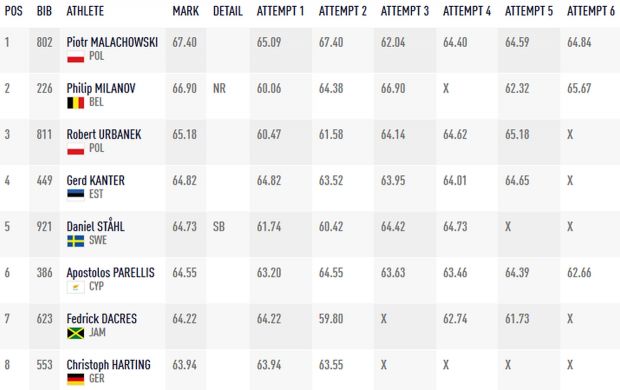Click the Estonia flag beside EST
620x390 pixels.
76,195
